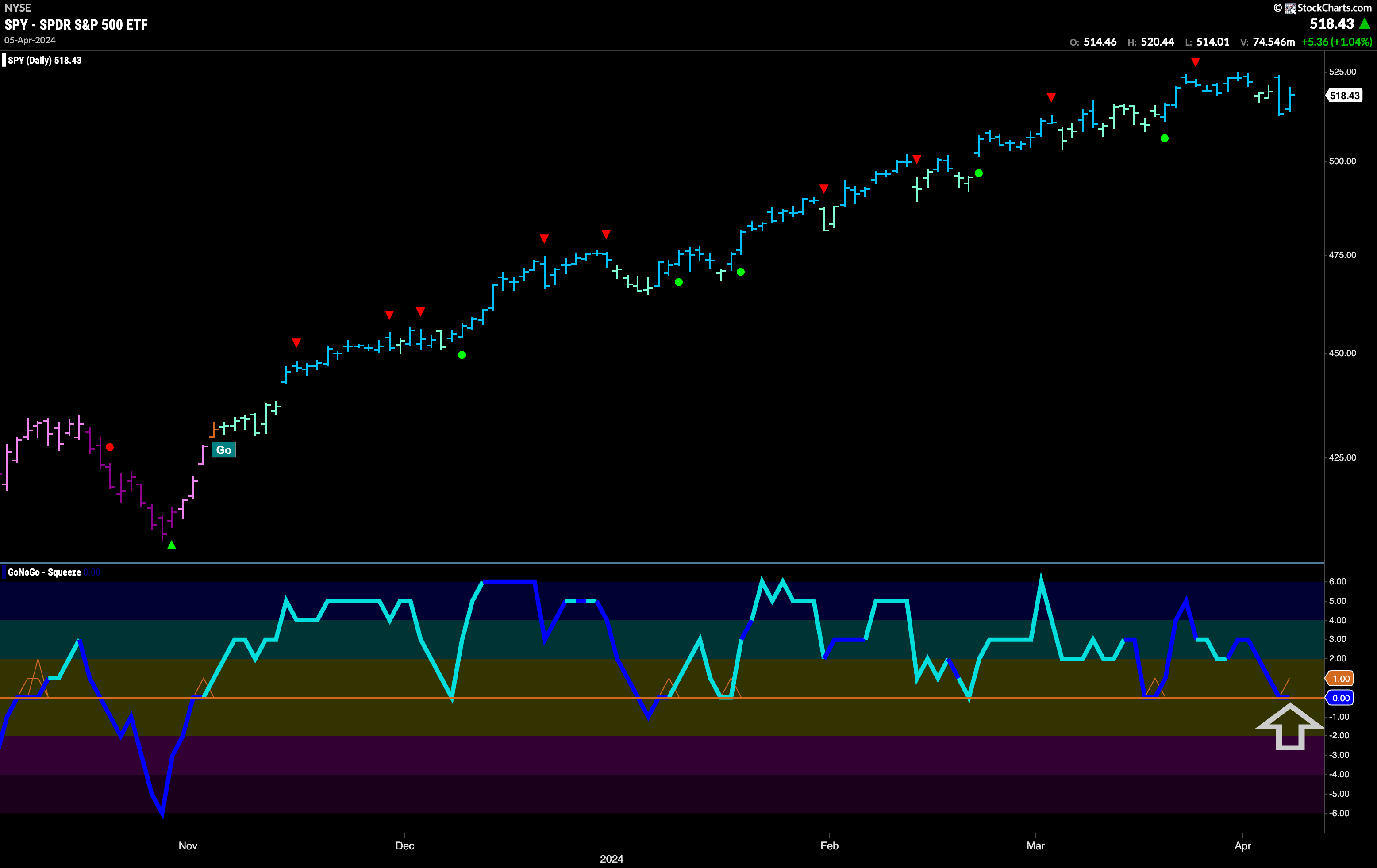This screenshot has height=868, width=1377.
Task: Click the open value 514.46
Action: click(1100, 42)
